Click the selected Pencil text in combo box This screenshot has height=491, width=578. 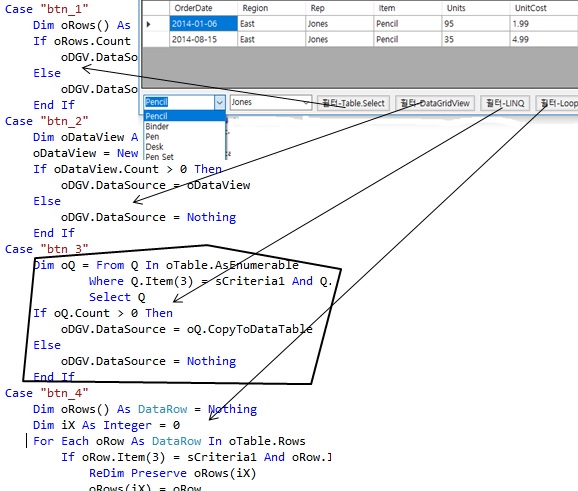tap(157, 102)
